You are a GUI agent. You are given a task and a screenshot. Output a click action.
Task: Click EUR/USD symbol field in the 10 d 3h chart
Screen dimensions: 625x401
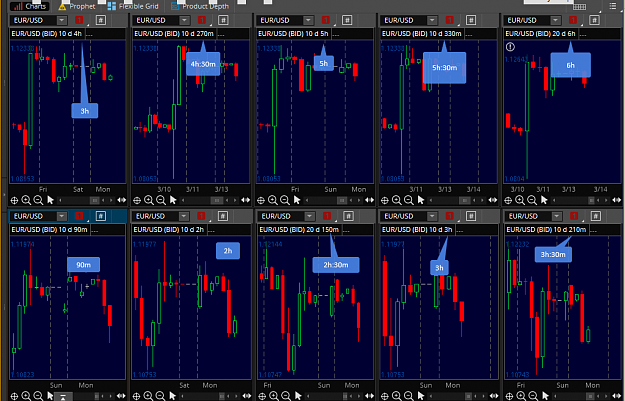pos(404,216)
